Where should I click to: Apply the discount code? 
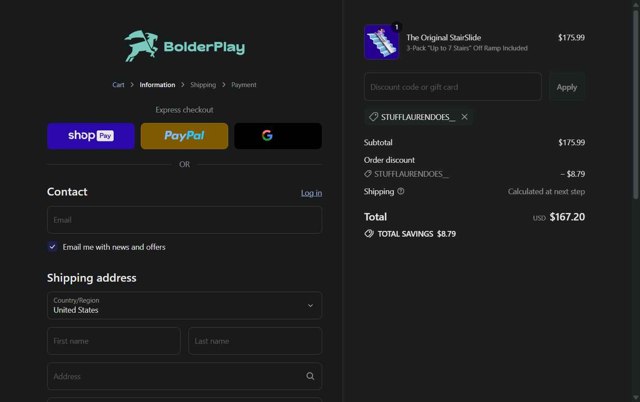567,87
